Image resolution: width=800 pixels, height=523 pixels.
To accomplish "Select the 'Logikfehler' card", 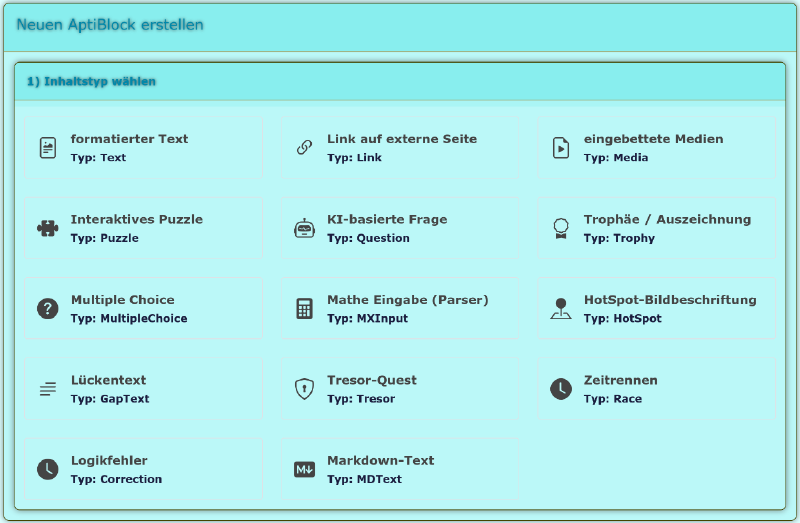I will tap(144, 469).
